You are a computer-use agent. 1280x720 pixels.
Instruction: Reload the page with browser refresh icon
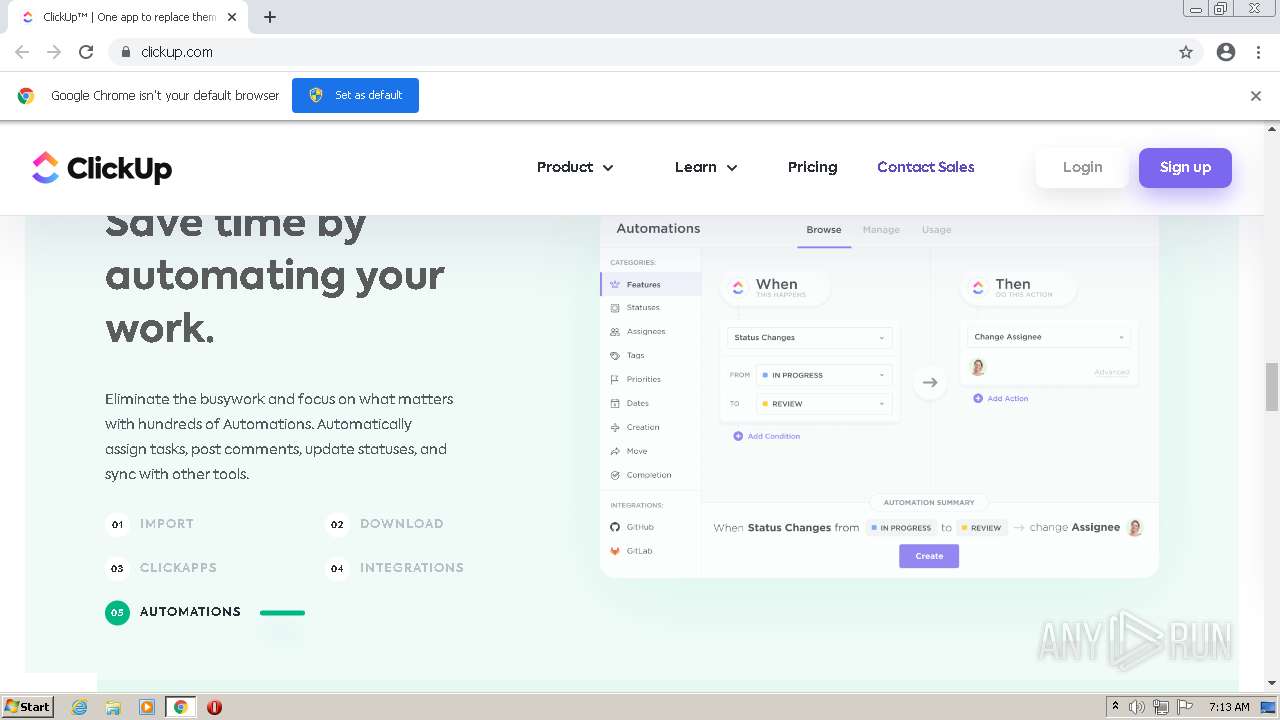[86, 52]
